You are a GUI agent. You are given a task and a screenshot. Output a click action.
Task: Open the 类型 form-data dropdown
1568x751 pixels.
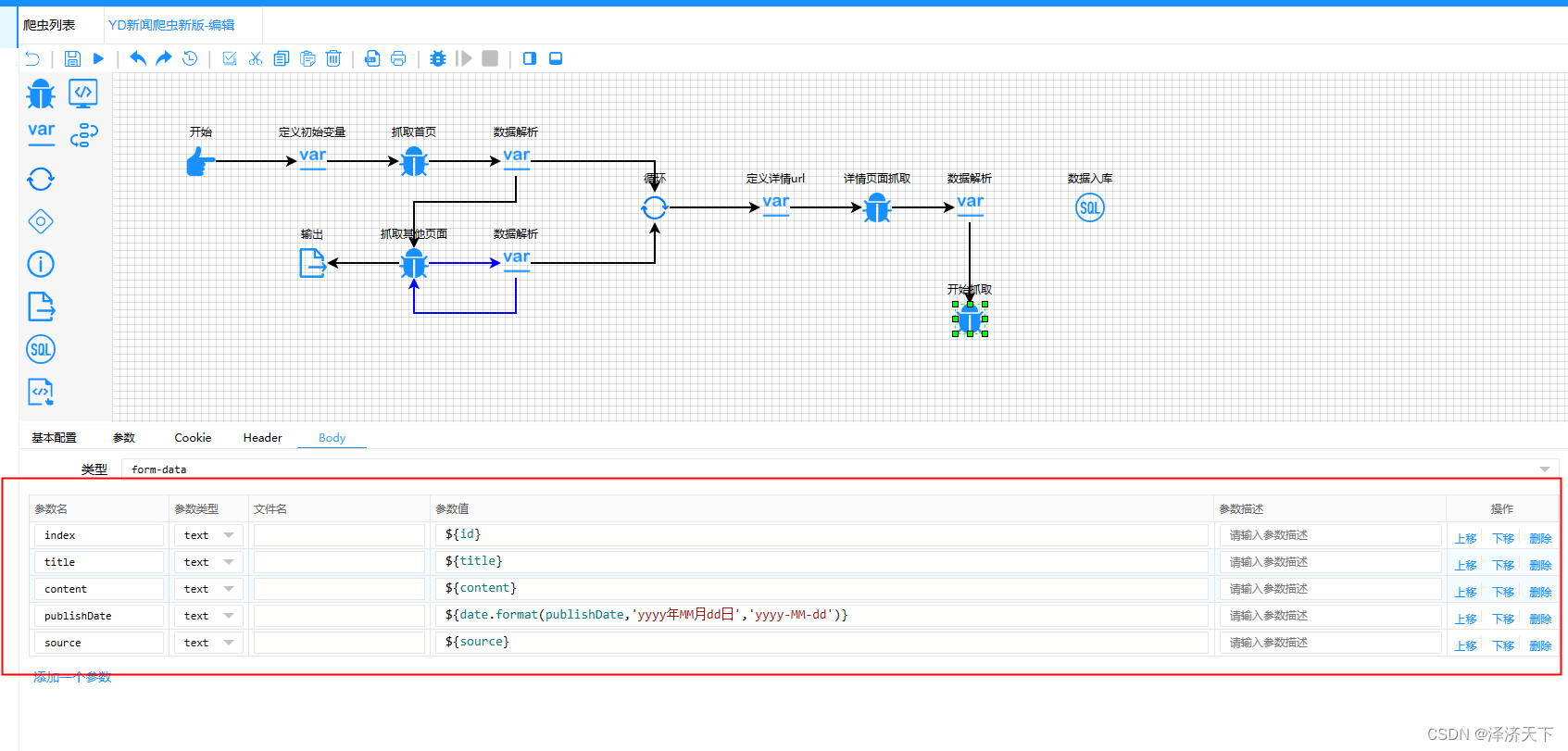(839, 469)
